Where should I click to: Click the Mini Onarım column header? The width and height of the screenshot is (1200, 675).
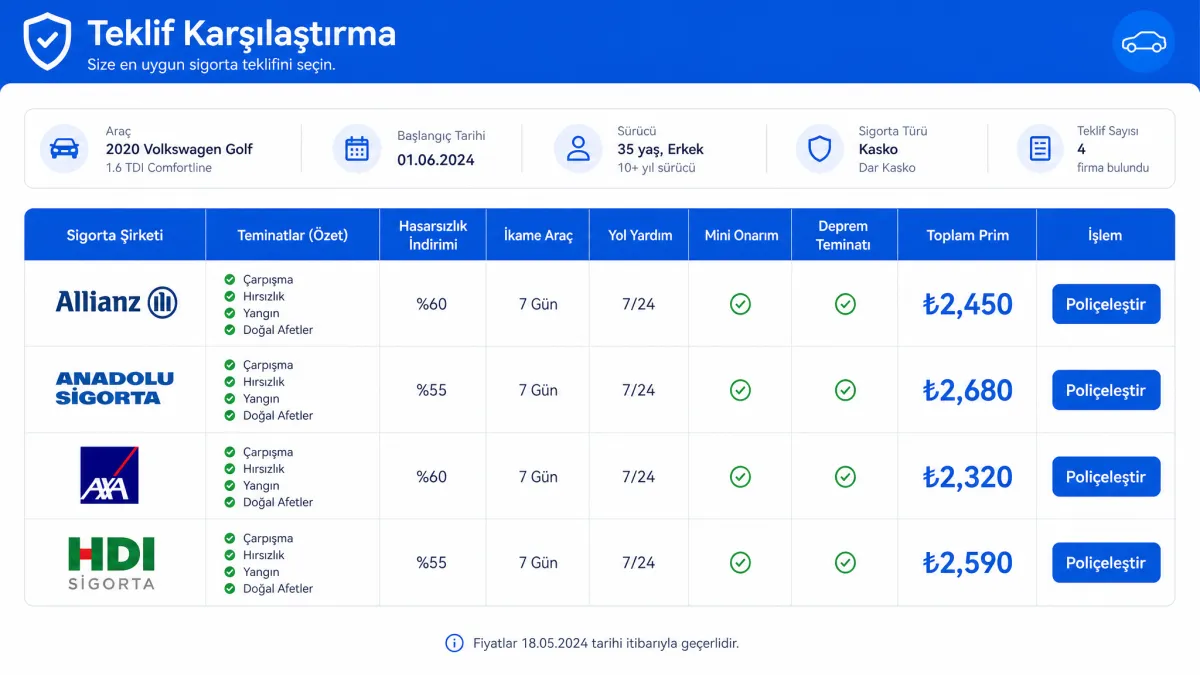coord(741,235)
